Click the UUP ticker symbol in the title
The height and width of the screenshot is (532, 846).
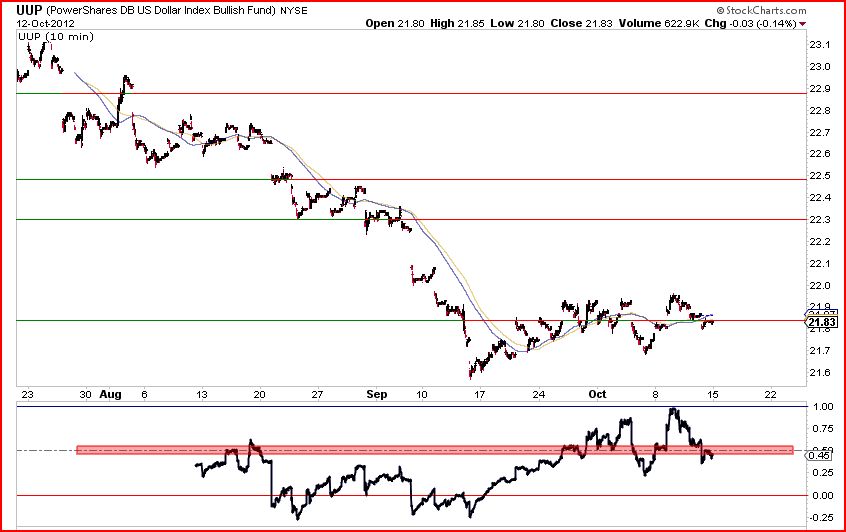29,10
